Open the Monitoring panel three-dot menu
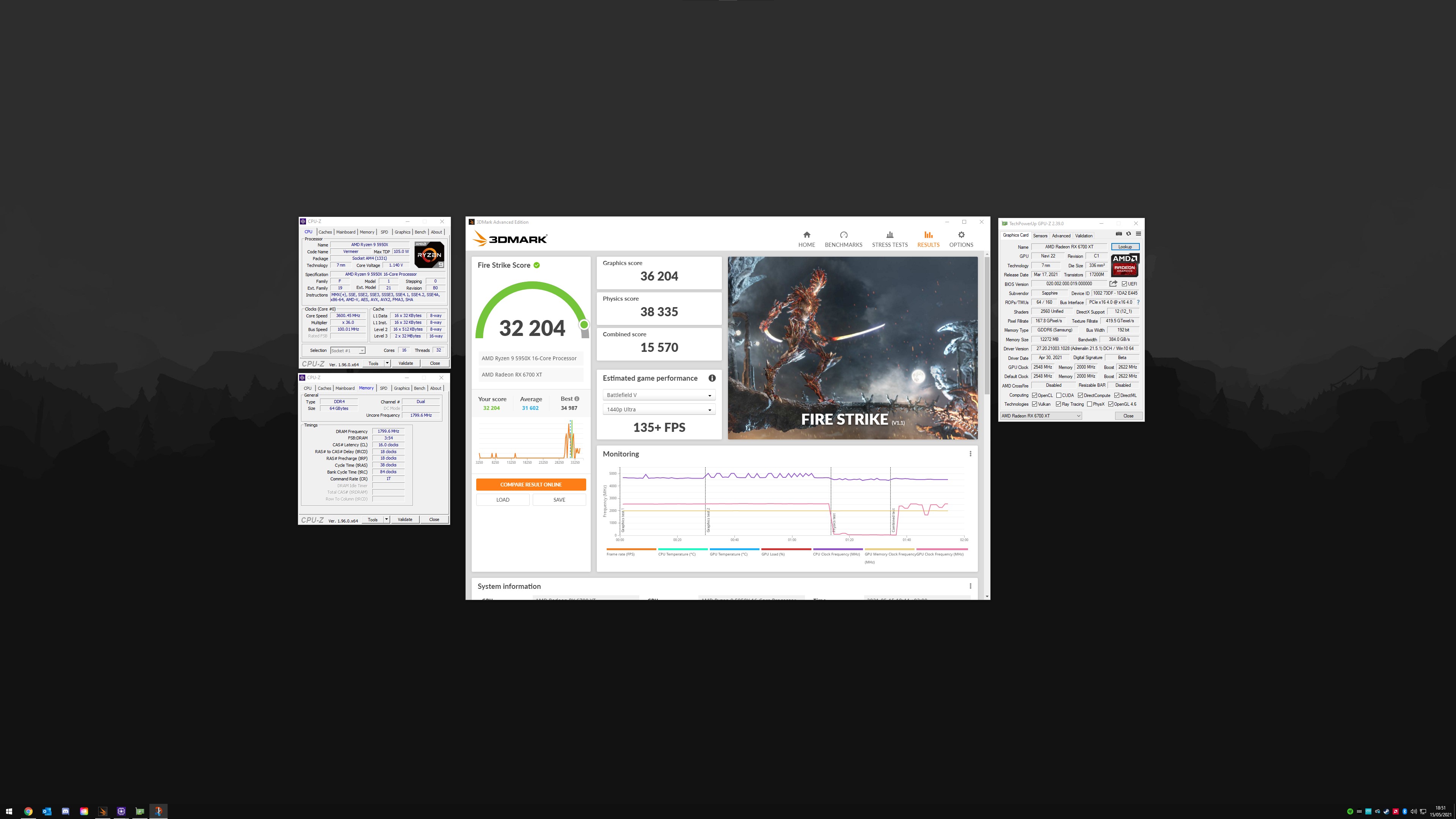 [x=970, y=454]
